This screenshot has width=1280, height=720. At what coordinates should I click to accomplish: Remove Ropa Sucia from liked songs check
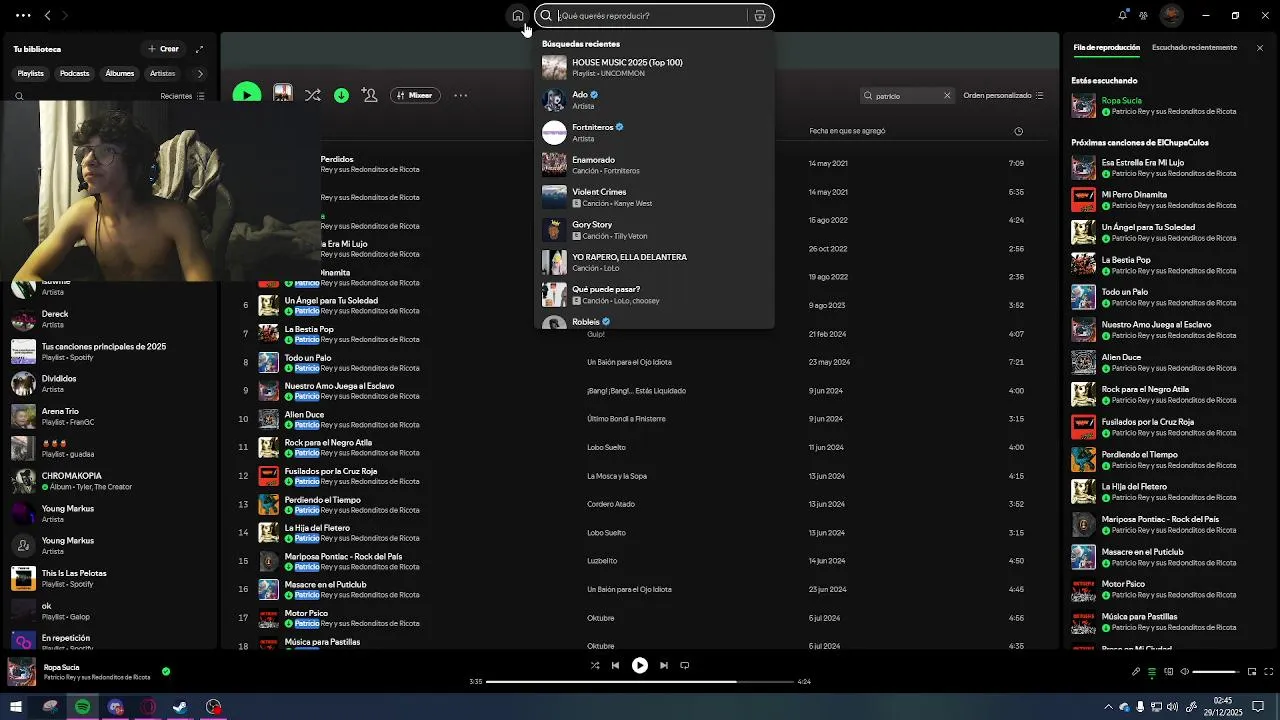coord(166,672)
